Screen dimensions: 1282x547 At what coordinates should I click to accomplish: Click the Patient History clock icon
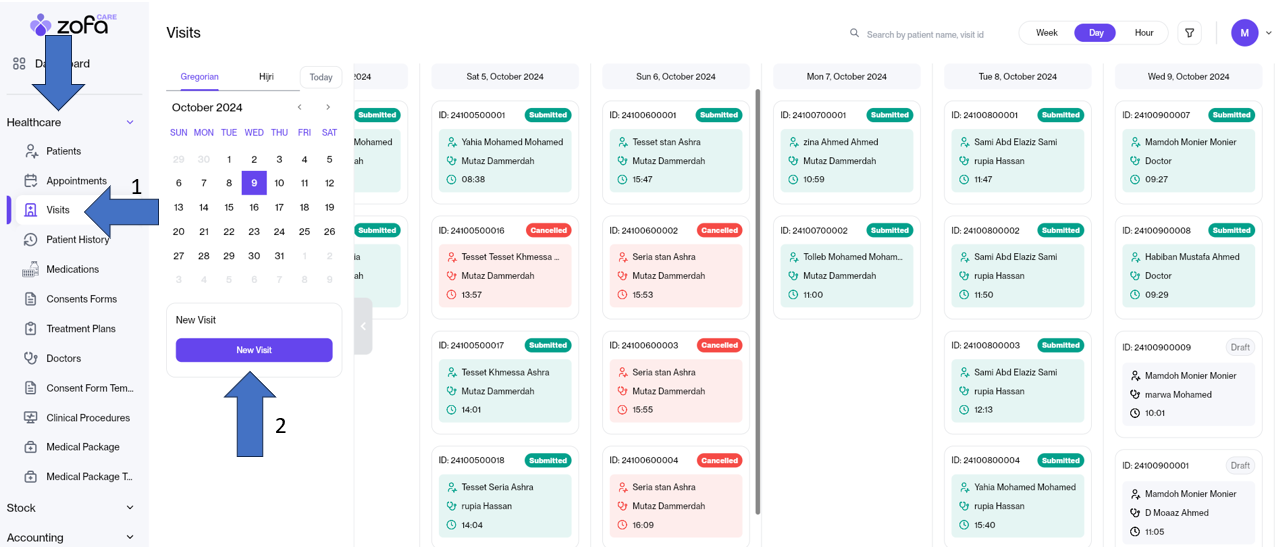point(31,240)
